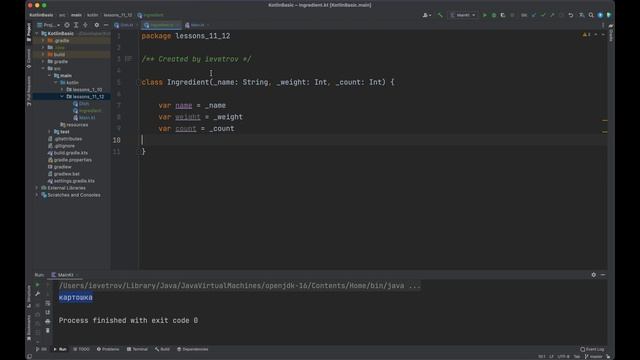Viewport: 640px width, 360px height.
Task: Toggle soft-wrap icon in Run panel
Action: point(48,303)
